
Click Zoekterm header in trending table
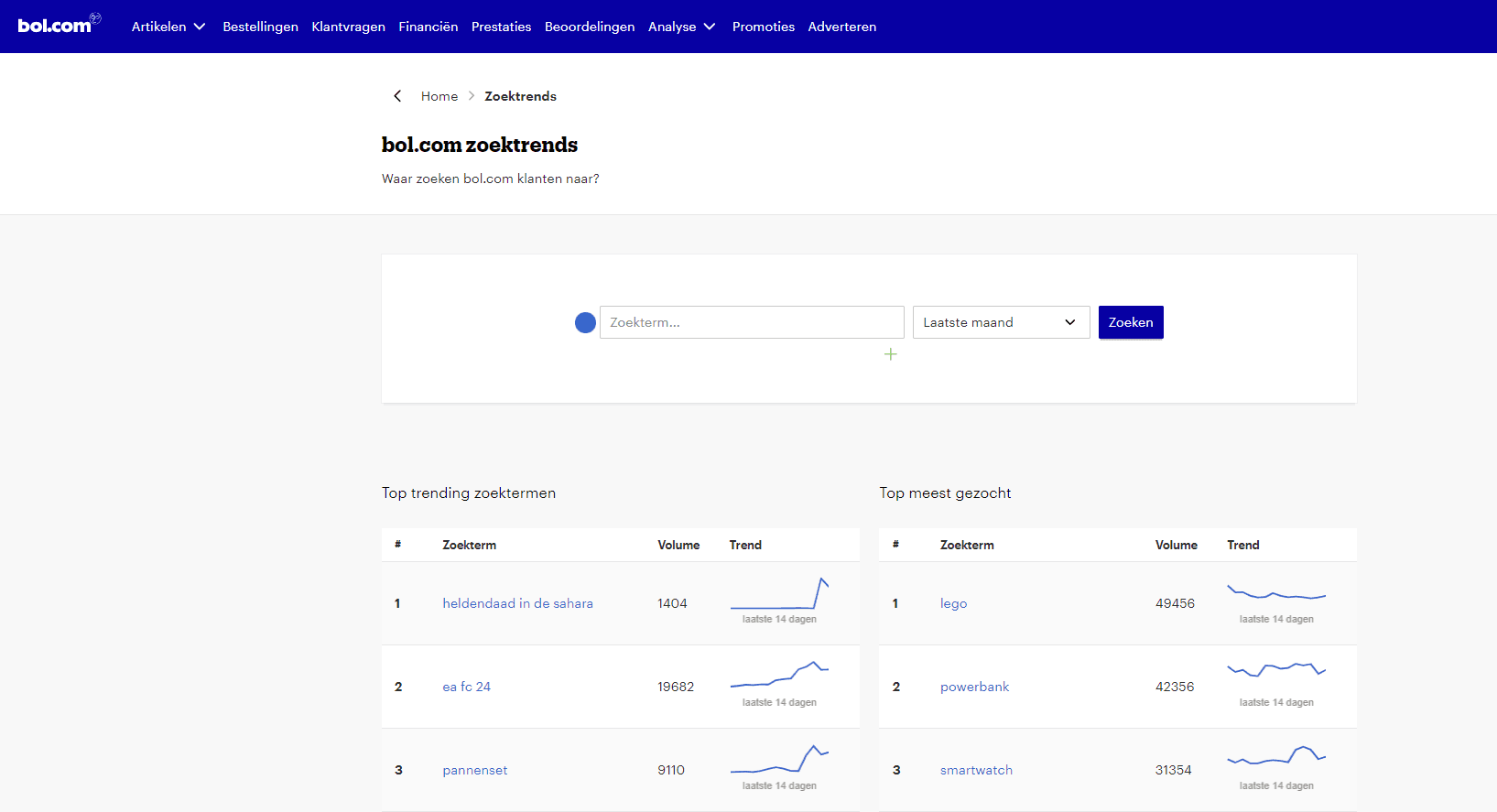pyautogui.click(x=469, y=545)
